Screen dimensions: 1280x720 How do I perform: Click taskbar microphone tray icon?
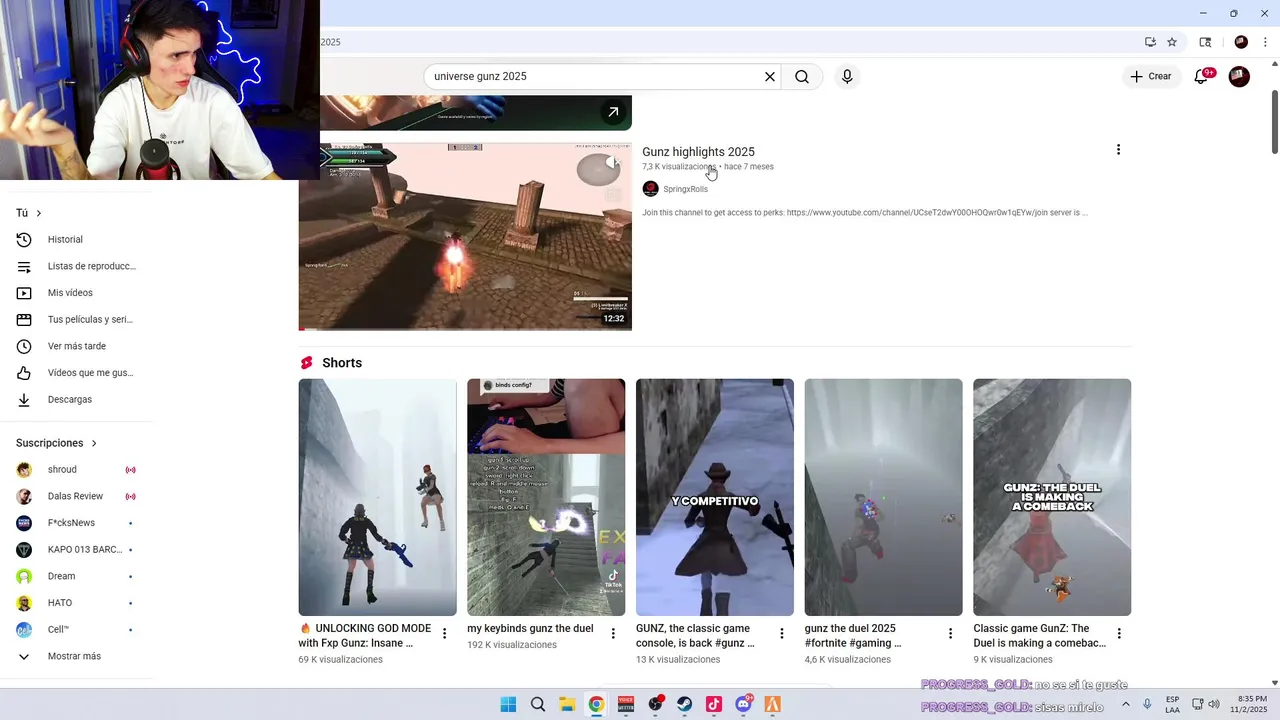click(x=1148, y=704)
